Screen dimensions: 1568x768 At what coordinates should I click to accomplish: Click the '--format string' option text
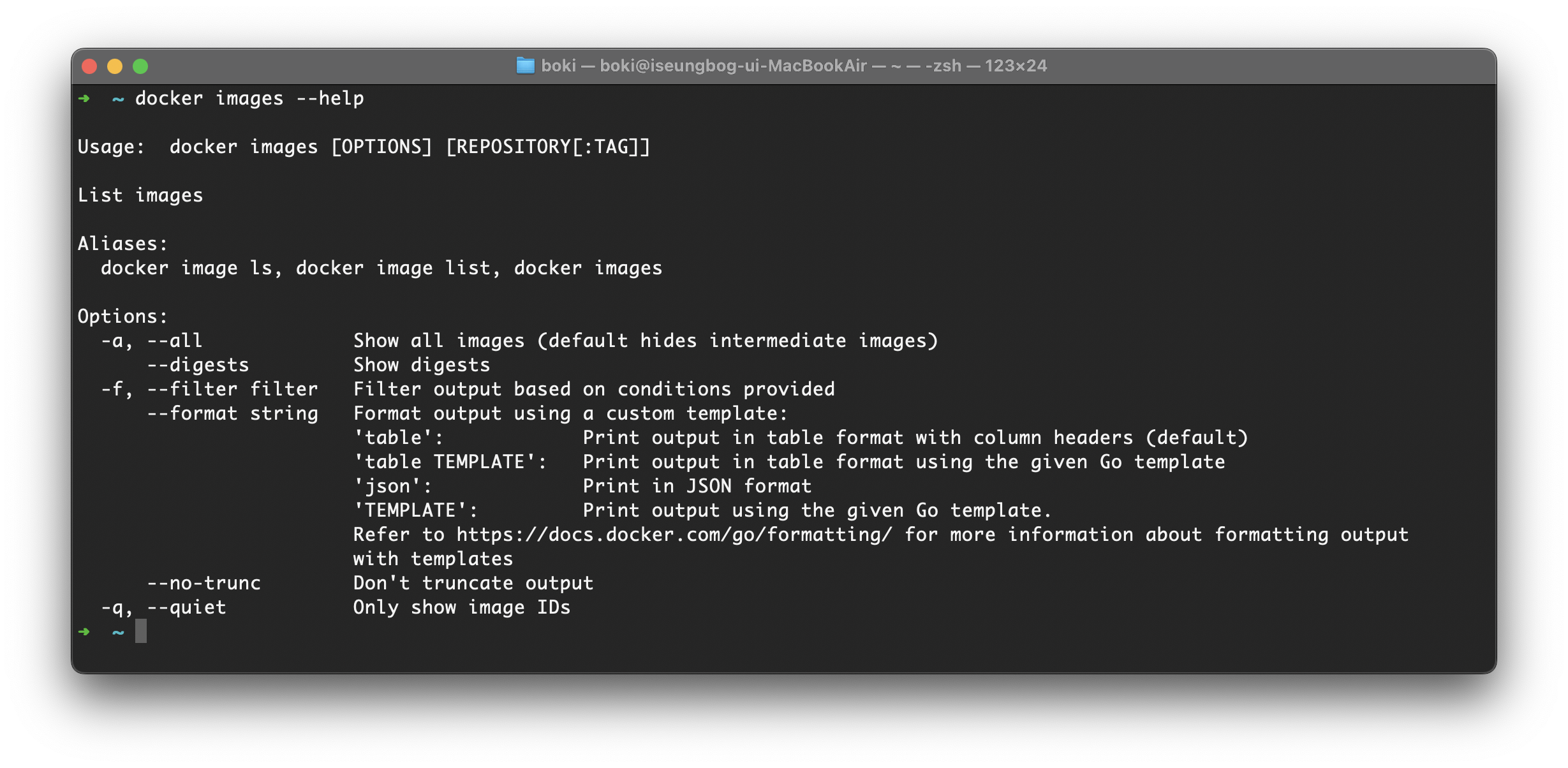pos(232,413)
